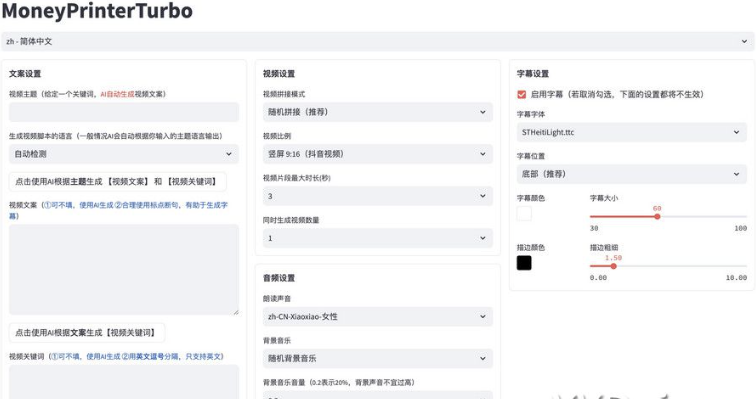The width and height of the screenshot is (756, 399).
Task: Click 点击使用AI根据文案生成【视频关键词】 button
Action: click(x=87, y=332)
